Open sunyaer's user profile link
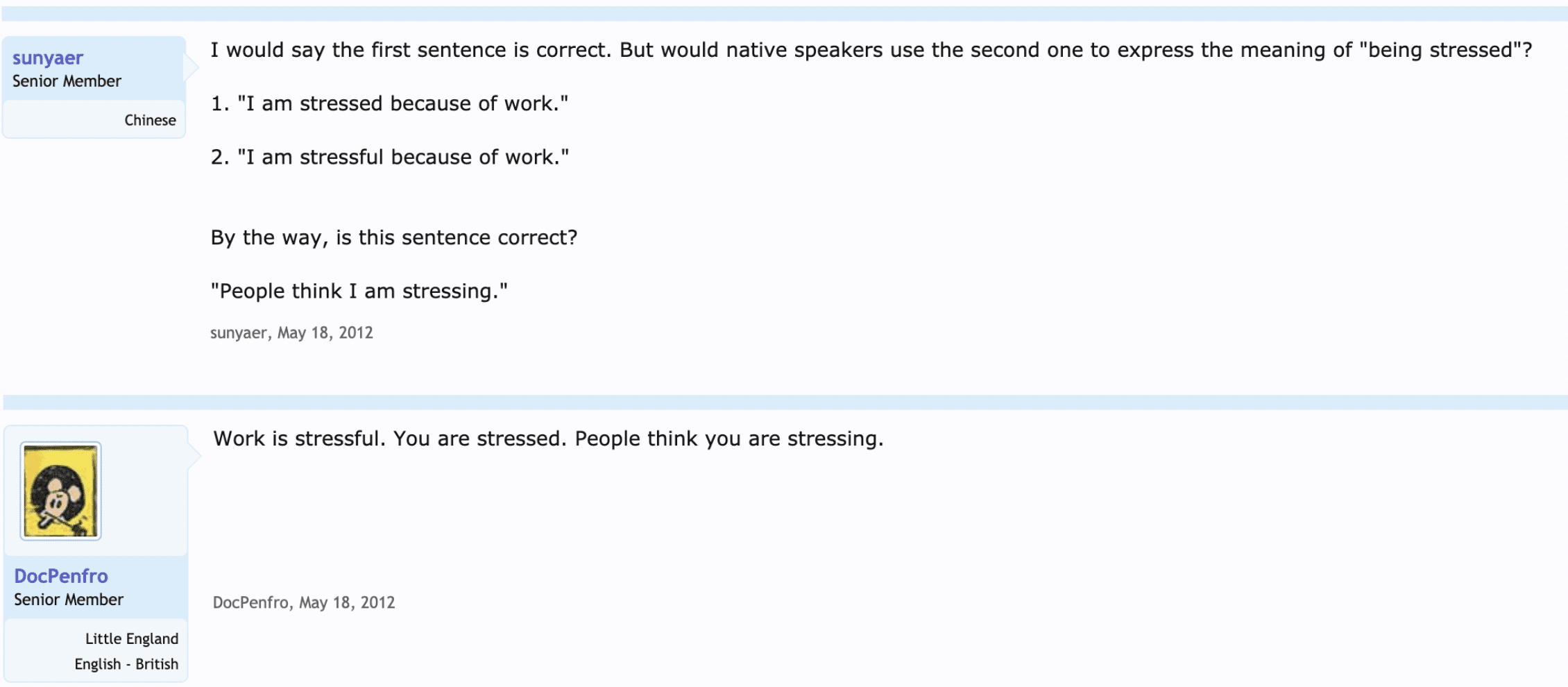The height and width of the screenshot is (687, 1568). (47, 58)
